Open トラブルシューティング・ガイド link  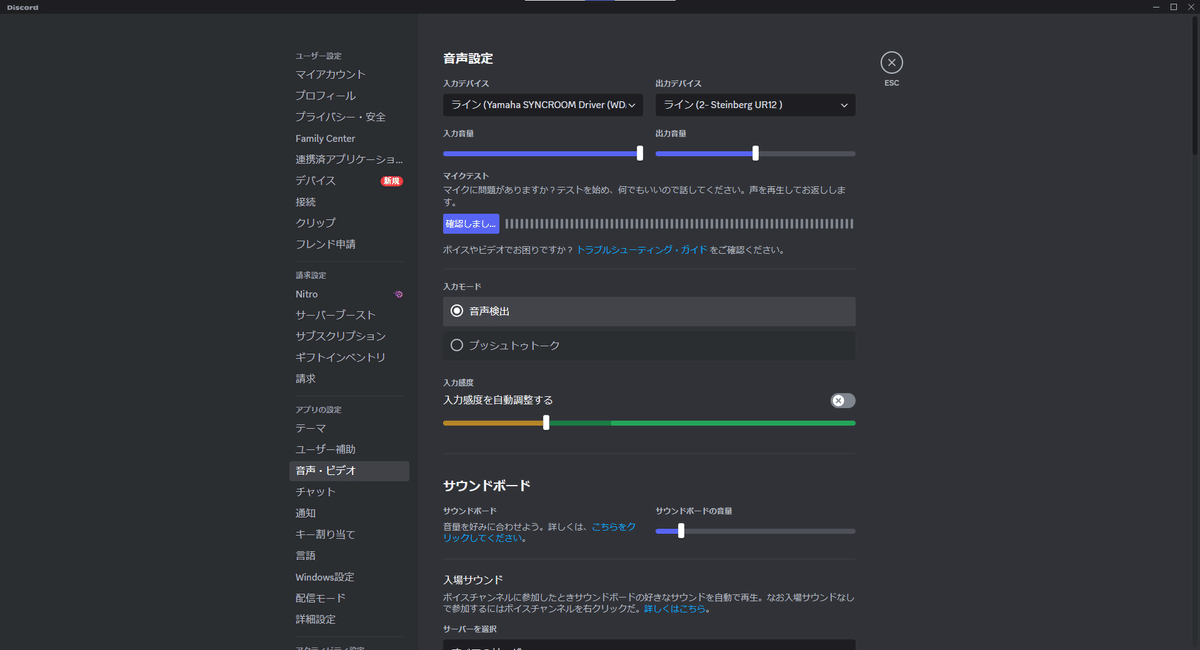(x=642, y=250)
